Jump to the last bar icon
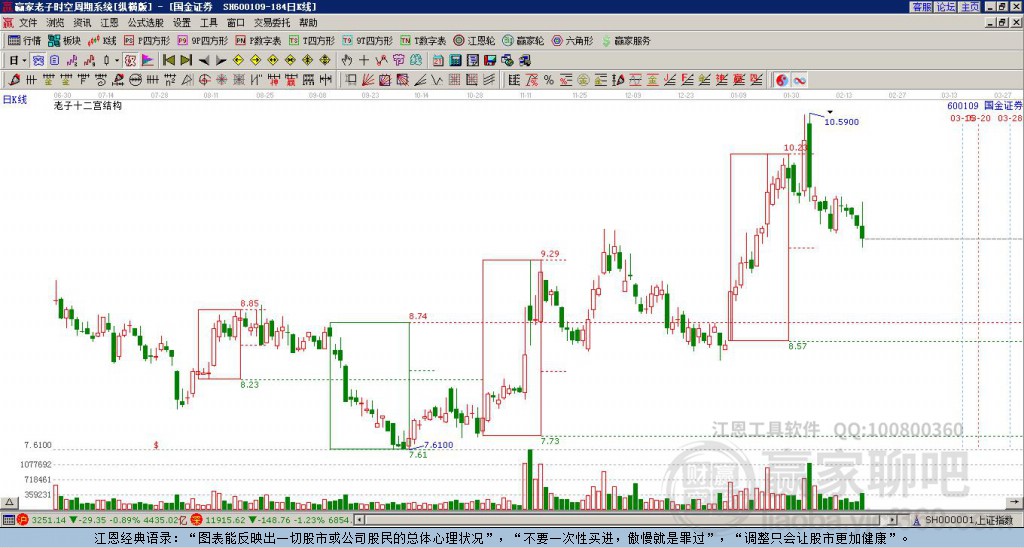Viewport: 1024px width, 548px height. point(186,60)
